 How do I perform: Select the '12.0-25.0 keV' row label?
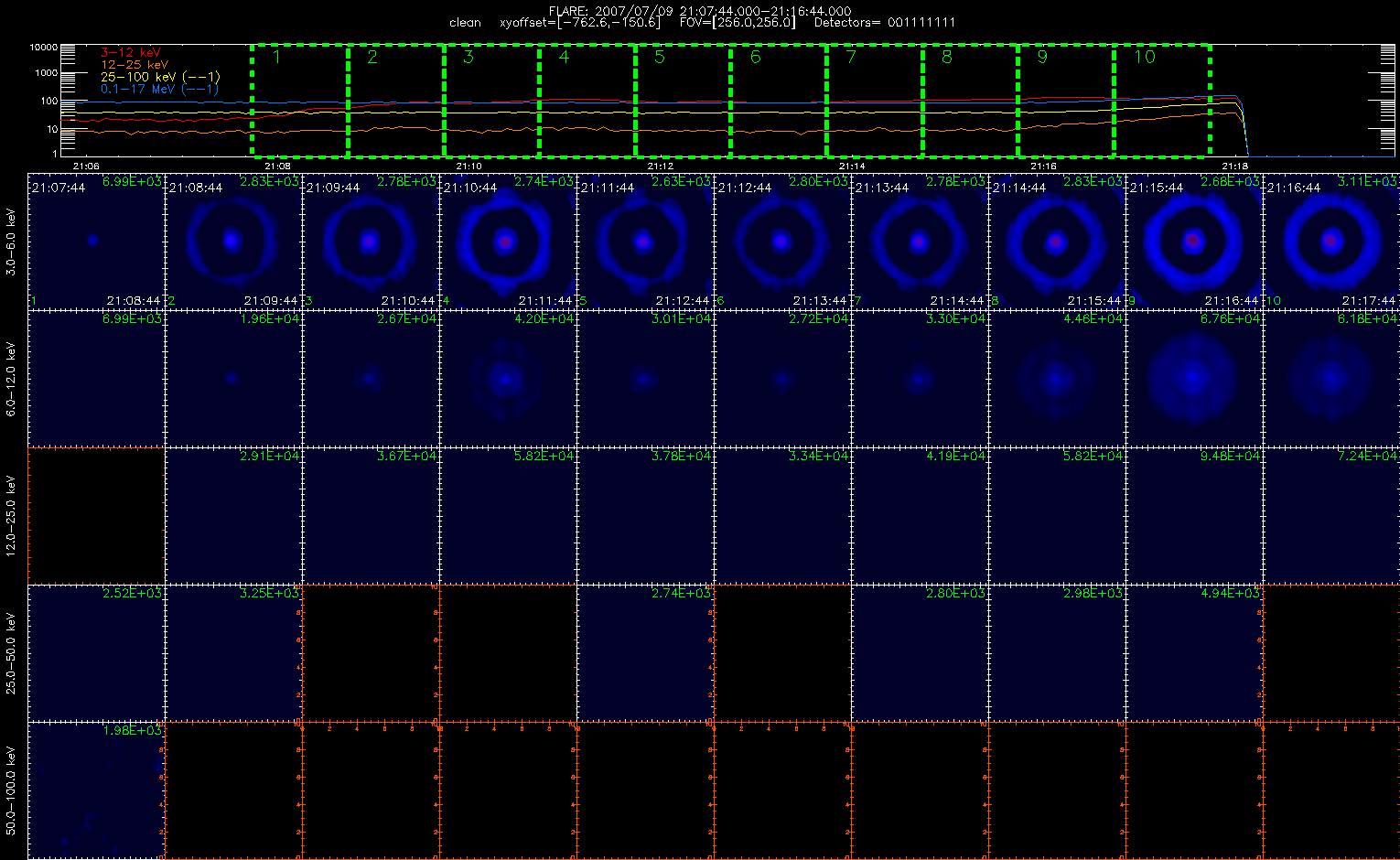pos(11,516)
